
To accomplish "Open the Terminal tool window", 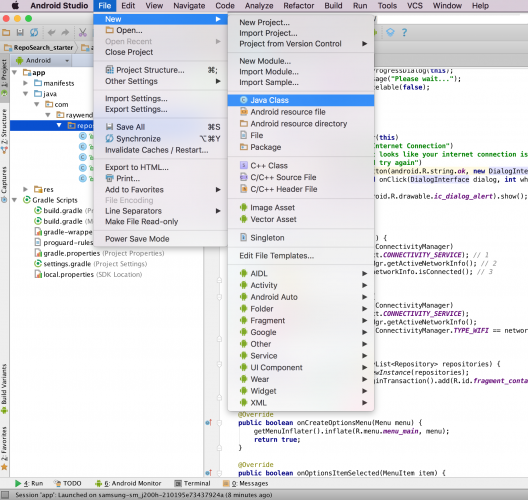I will pos(192,483).
